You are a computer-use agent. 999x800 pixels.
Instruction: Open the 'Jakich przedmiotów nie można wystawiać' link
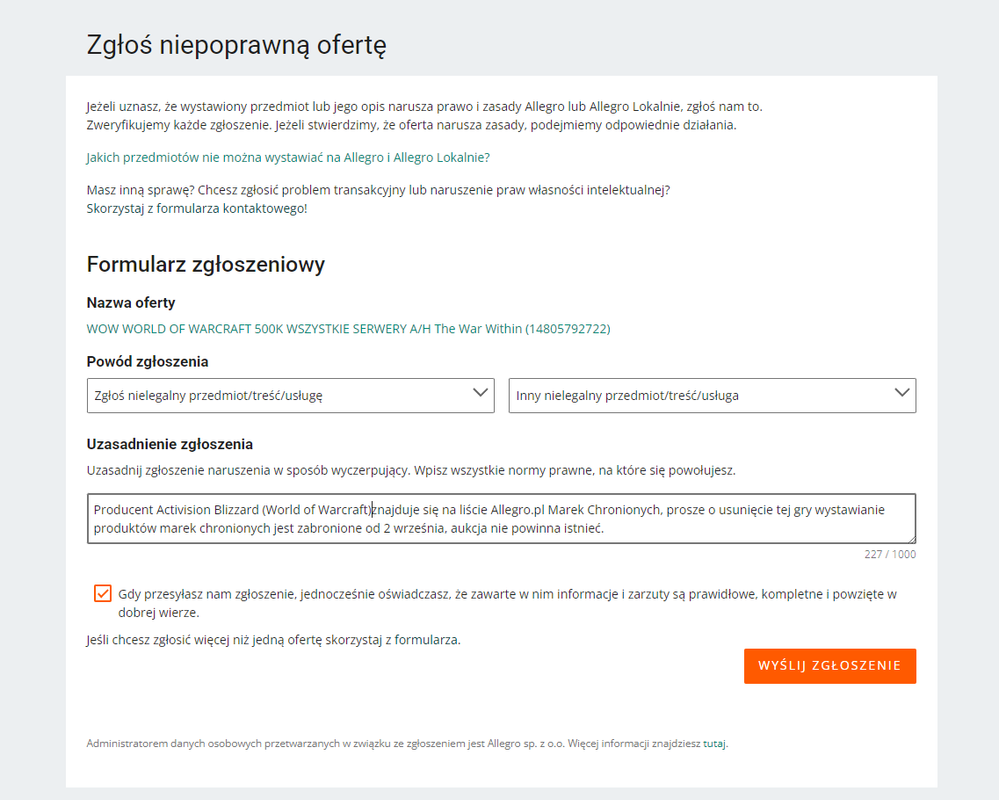tap(288, 157)
